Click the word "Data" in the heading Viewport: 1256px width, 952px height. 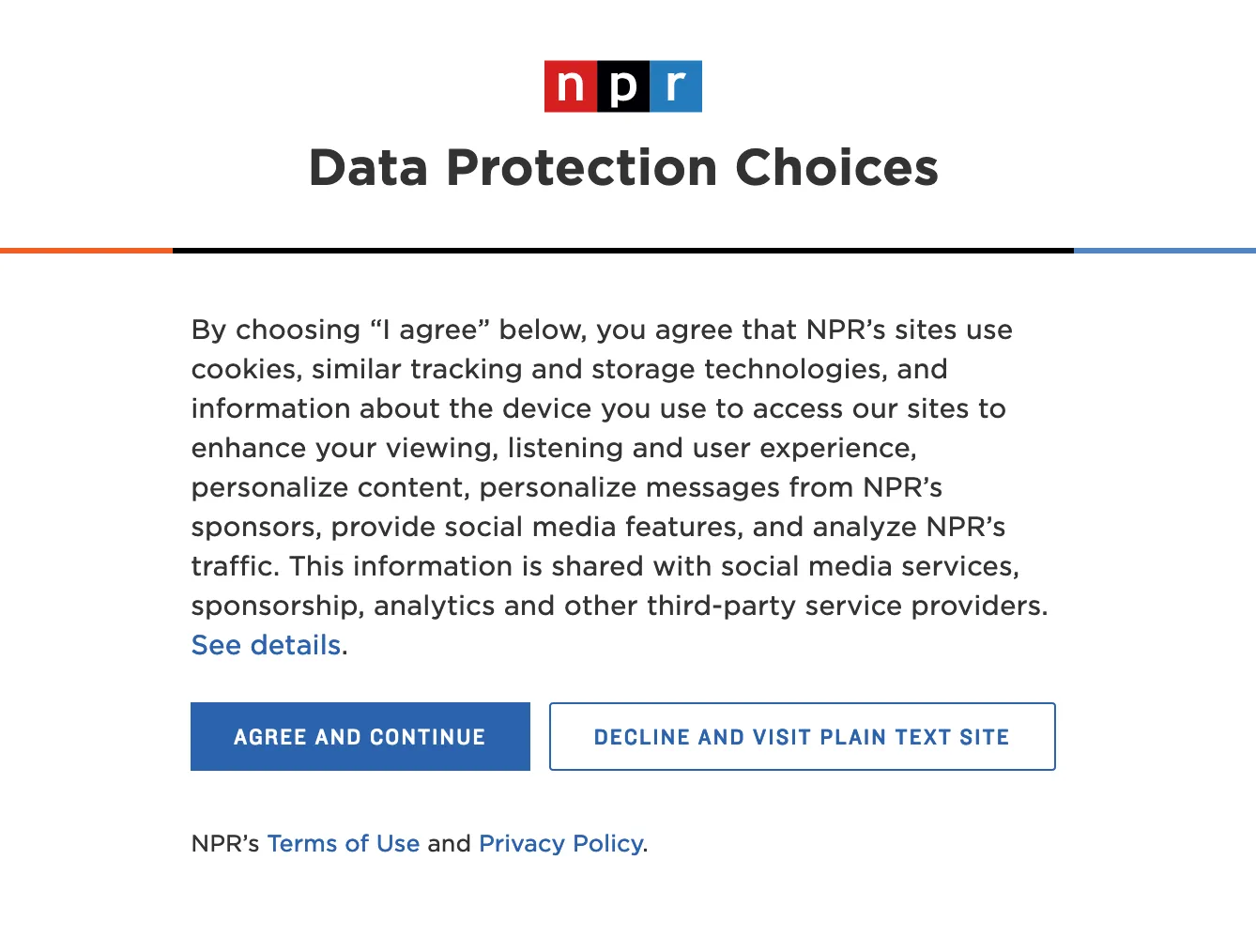(369, 168)
